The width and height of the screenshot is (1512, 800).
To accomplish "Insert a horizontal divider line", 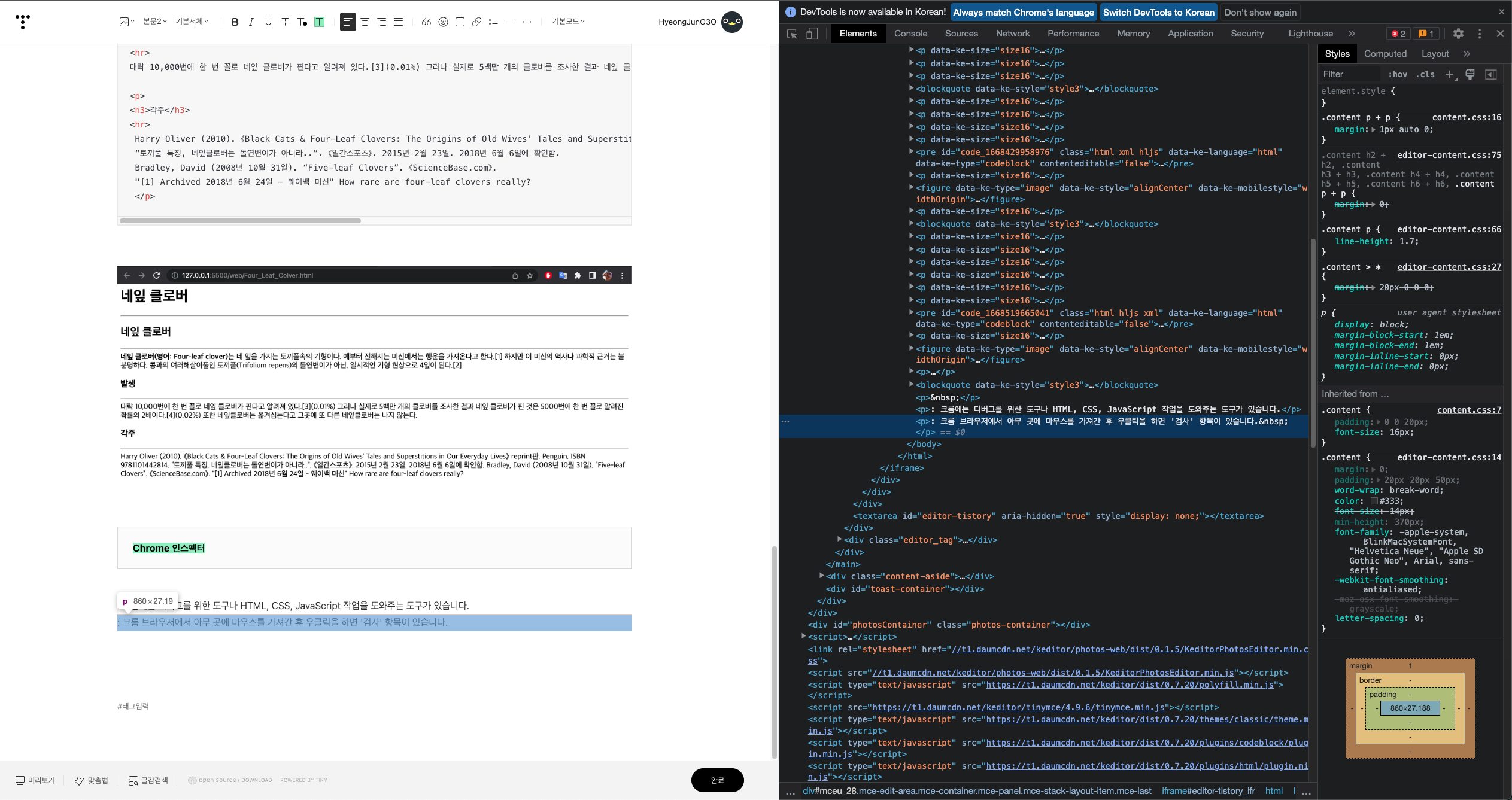I will [510, 22].
